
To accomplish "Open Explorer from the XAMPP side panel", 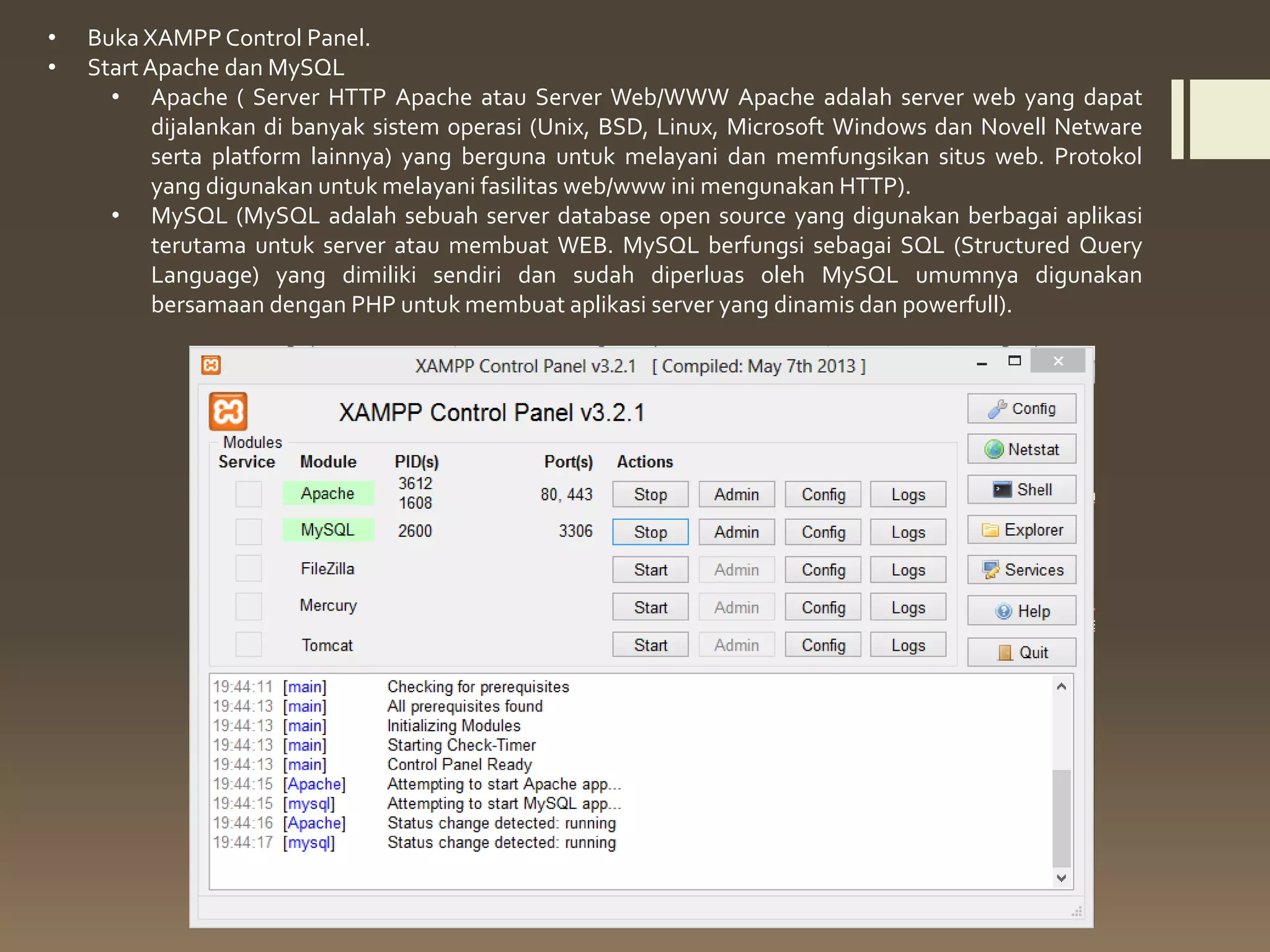I will (1021, 530).
